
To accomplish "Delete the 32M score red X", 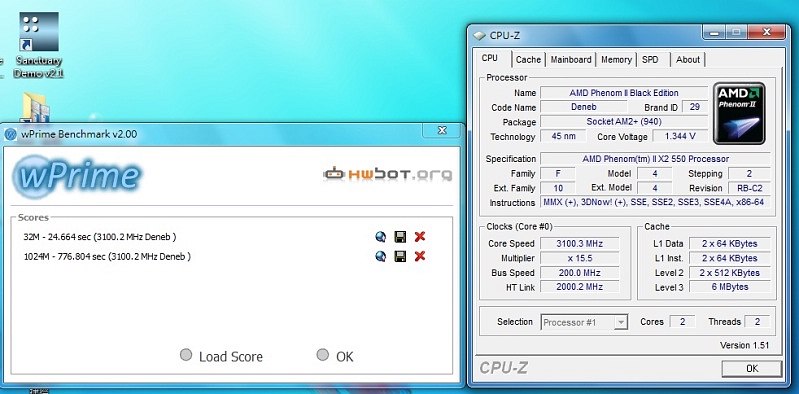I will coord(420,237).
